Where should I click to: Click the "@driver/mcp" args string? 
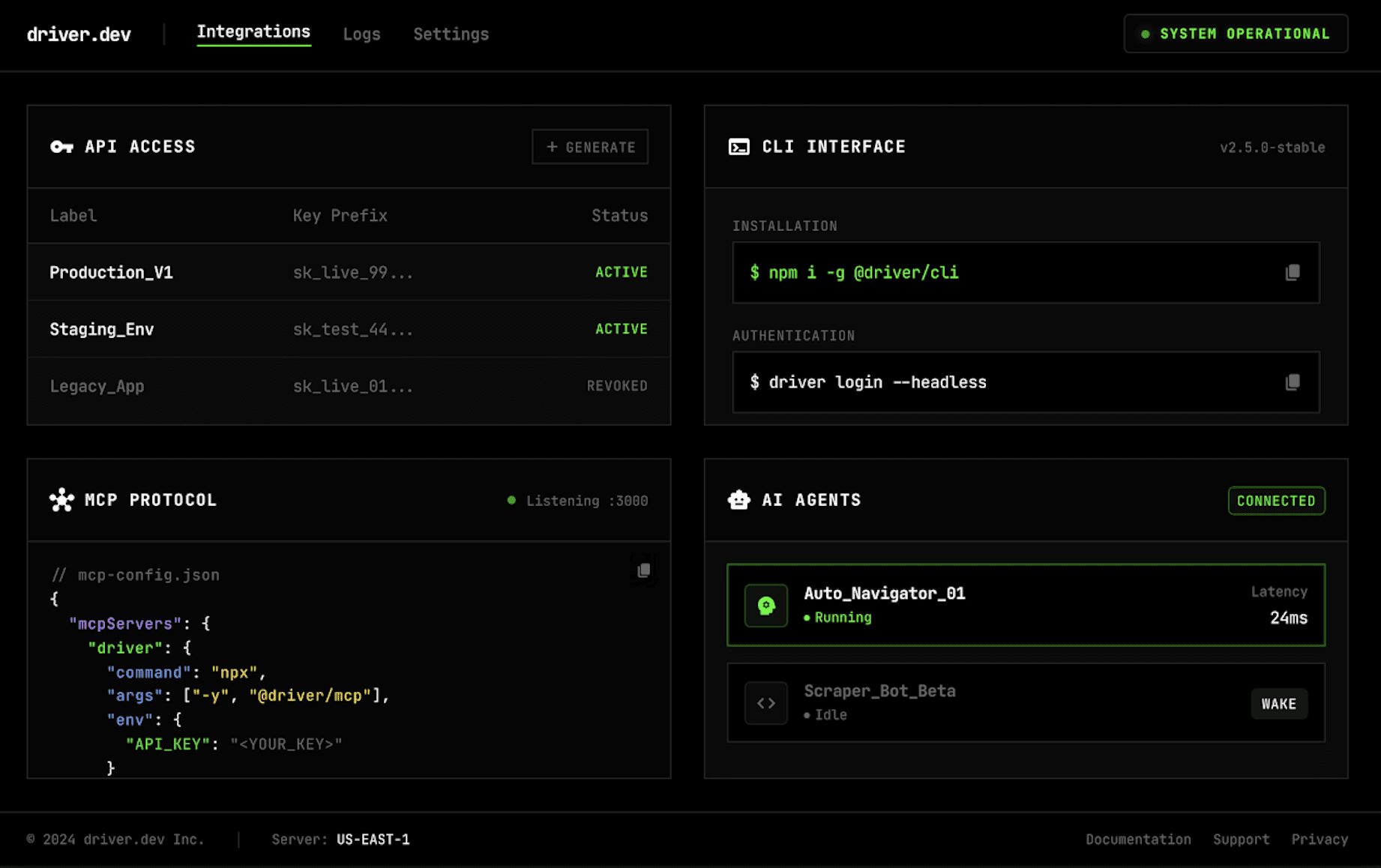coord(310,696)
